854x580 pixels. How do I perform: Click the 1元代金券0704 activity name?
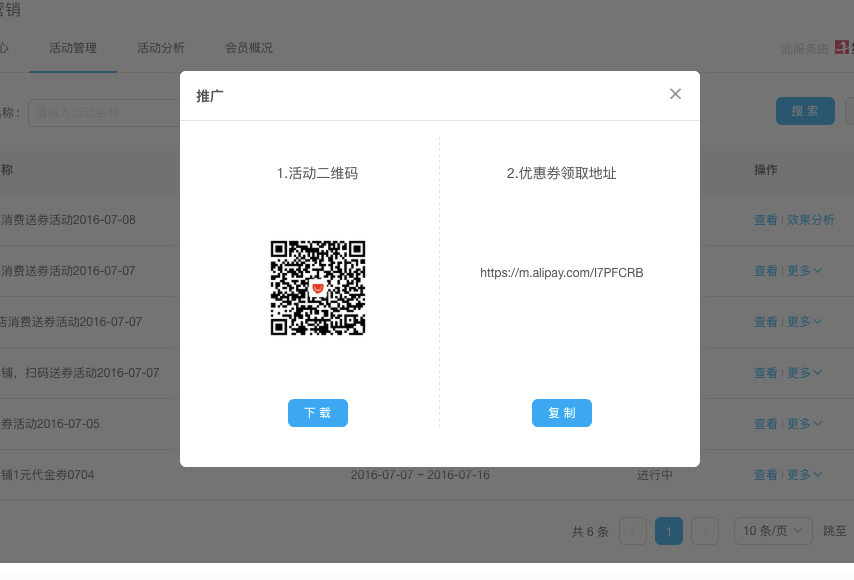(x=47, y=475)
